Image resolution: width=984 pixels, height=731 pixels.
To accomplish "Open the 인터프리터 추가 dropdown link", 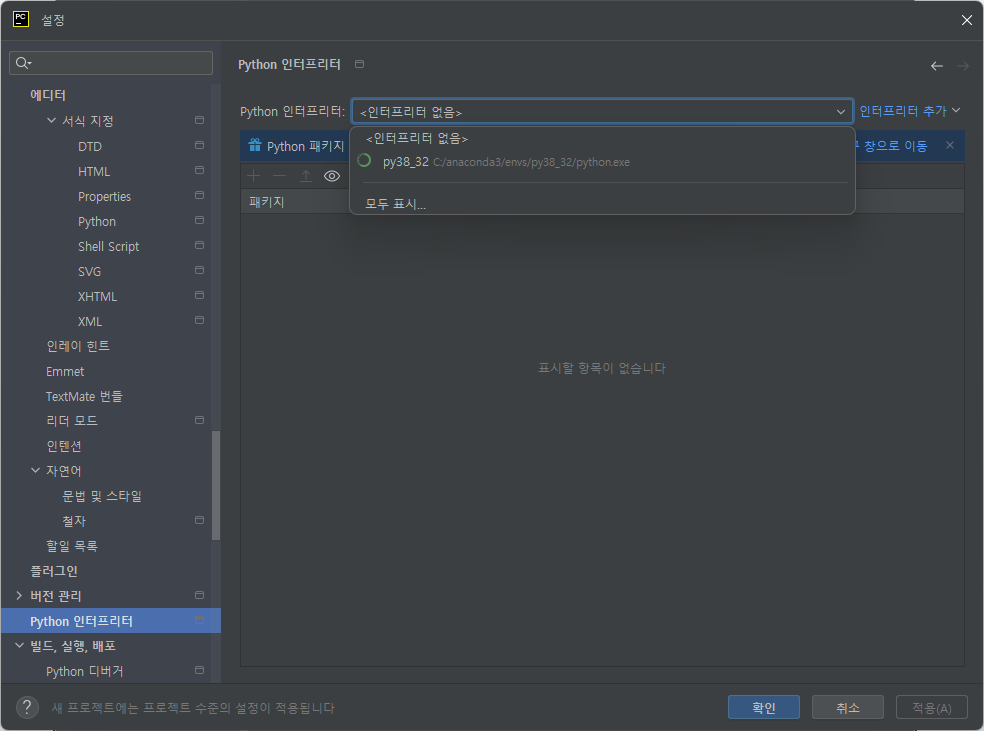I will pos(909,111).
